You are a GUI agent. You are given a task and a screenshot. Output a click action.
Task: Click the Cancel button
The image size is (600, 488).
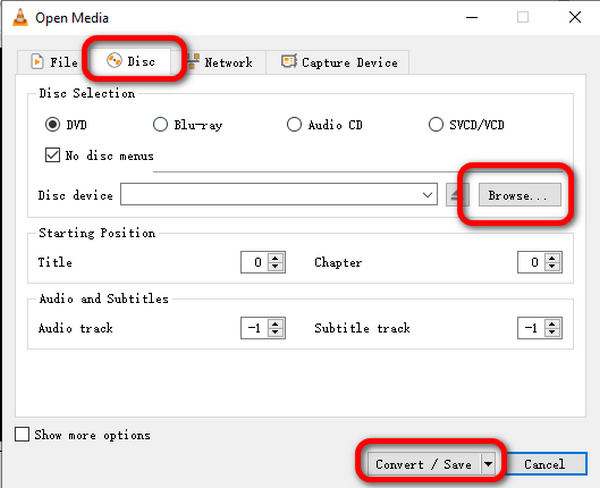pyautogui.click(x=545, y=464)
